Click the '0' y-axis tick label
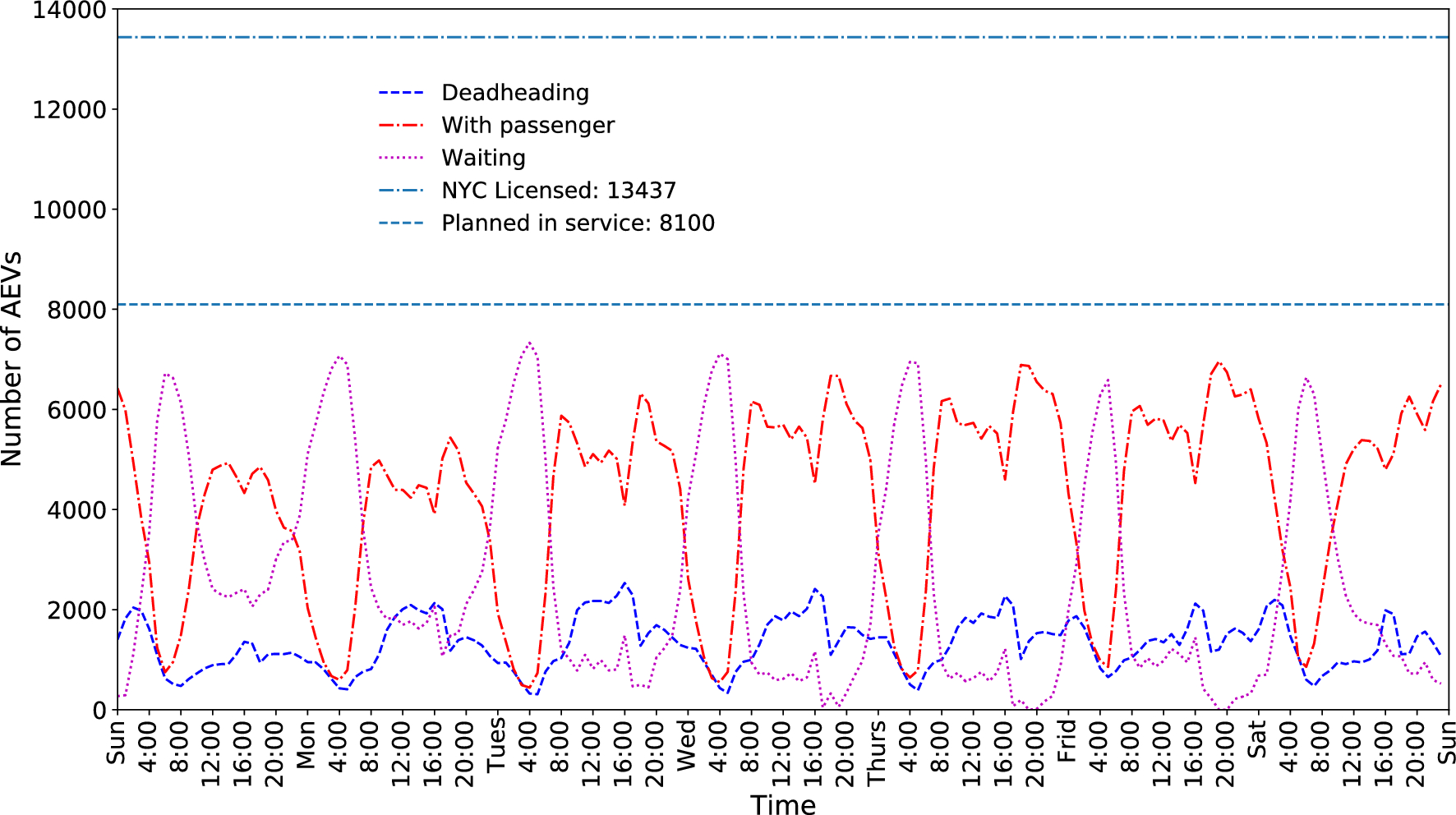The height and width of the screenshot is (815, 1456). point(99,711)
